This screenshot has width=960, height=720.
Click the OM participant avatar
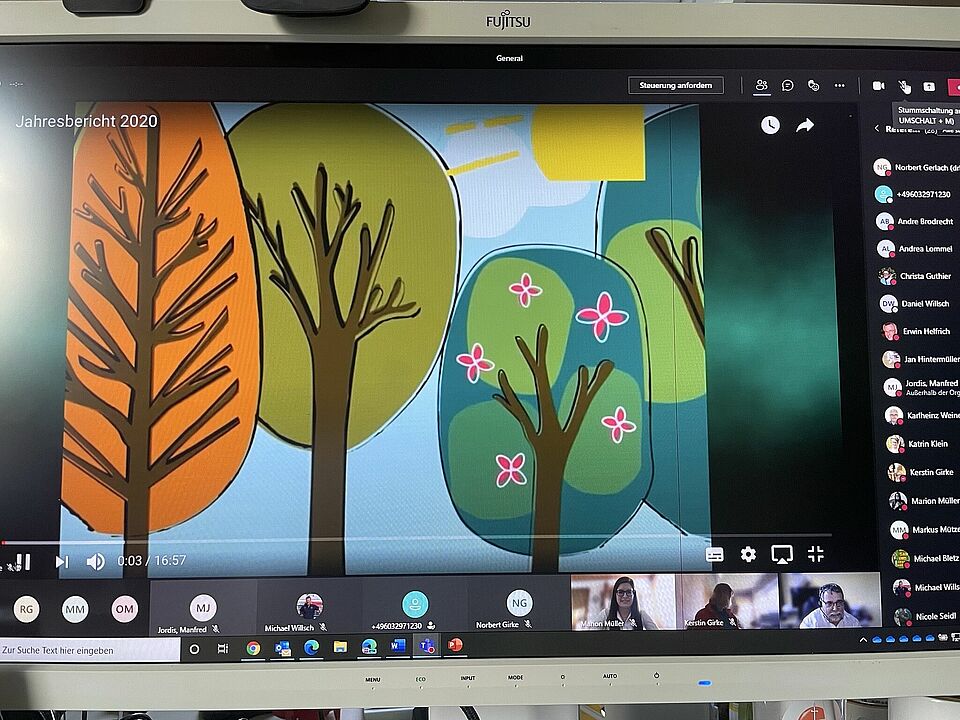pyautogui.click(x=124, y=609)
